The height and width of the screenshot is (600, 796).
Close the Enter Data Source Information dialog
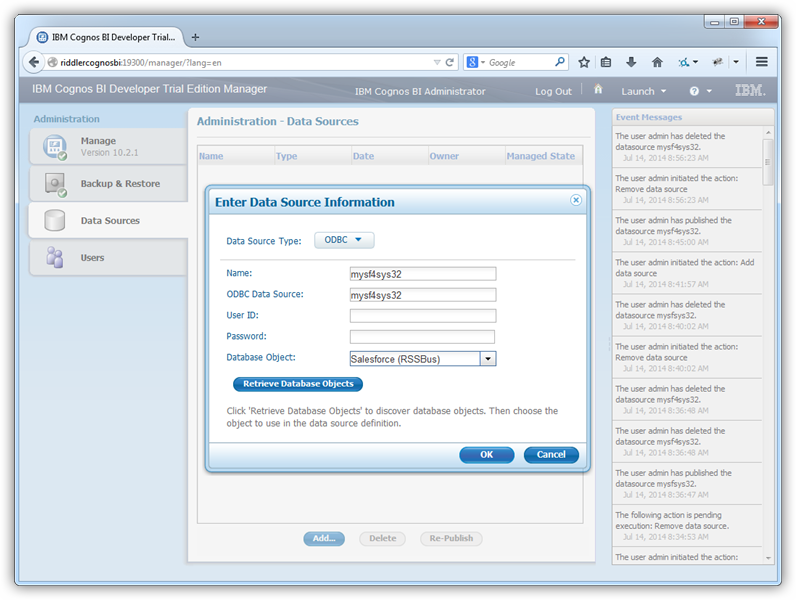pyautogui.click(x=576, y=200)
